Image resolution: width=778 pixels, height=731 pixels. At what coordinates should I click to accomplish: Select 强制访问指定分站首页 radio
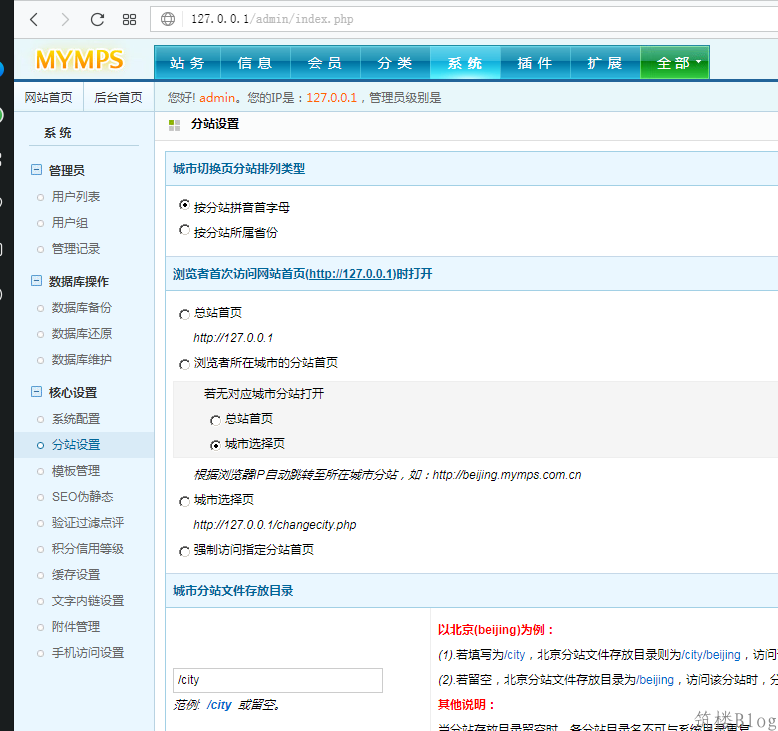[184, 551]
